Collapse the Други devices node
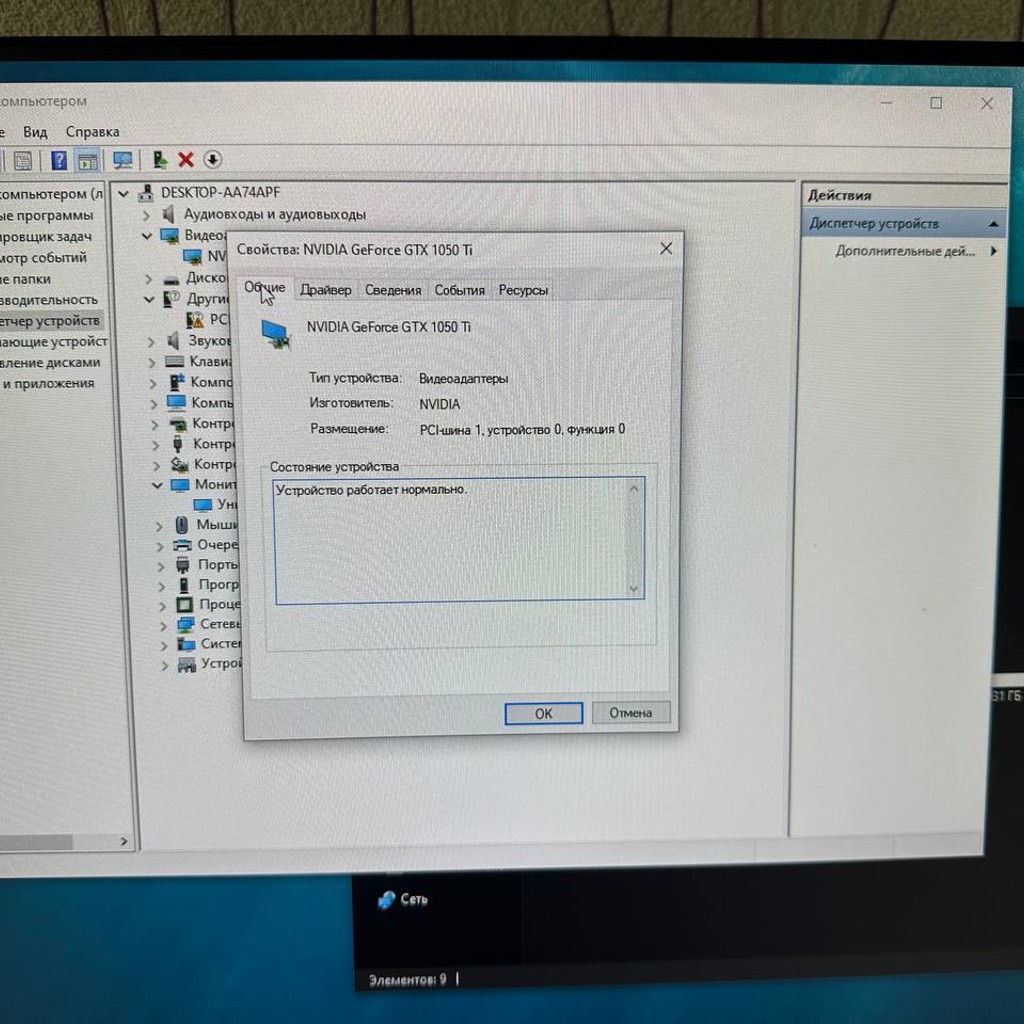The image size is (1024, 1024). point(149,299)
